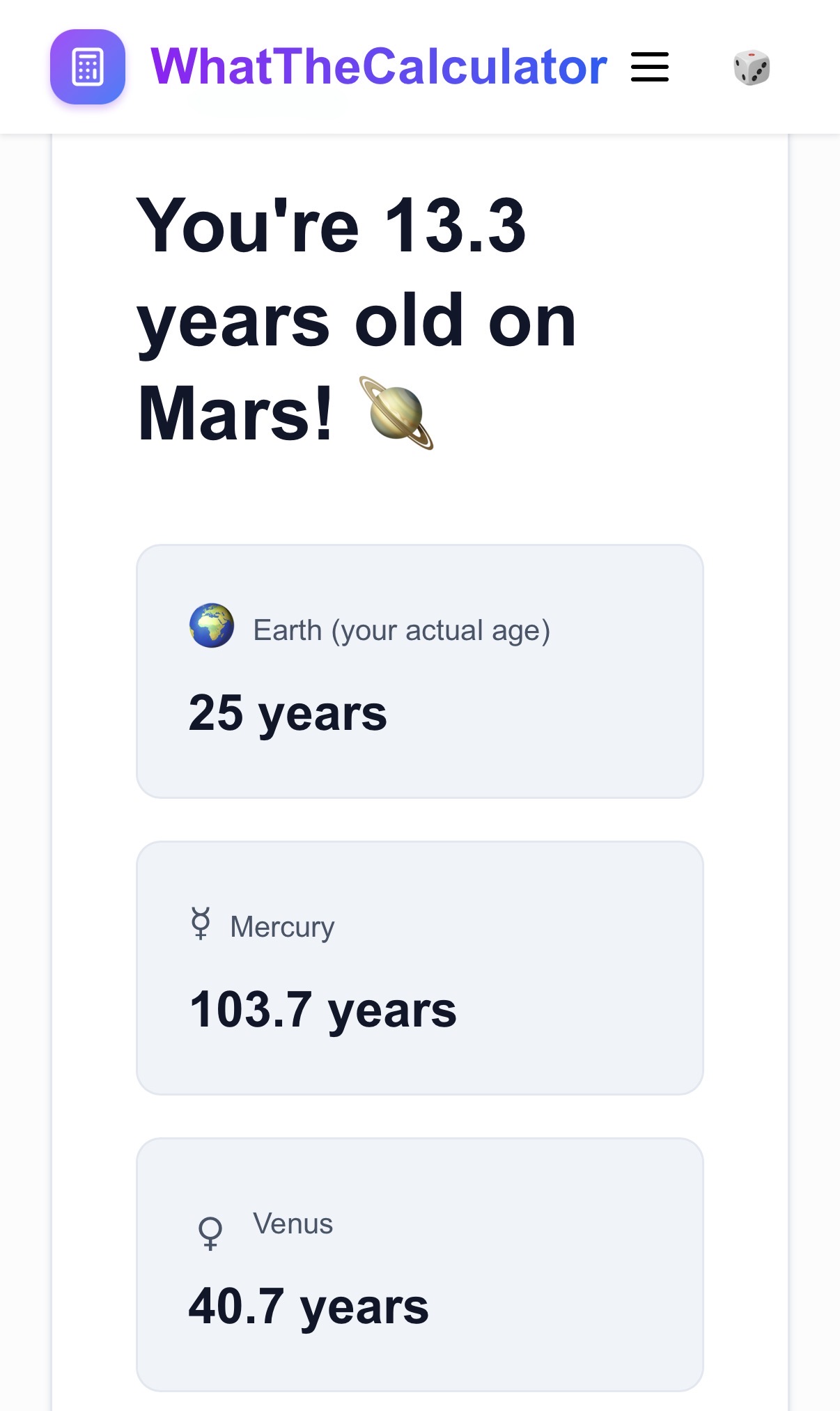
Task: Click "13.3" in the result headline
Action: point(455,226)
